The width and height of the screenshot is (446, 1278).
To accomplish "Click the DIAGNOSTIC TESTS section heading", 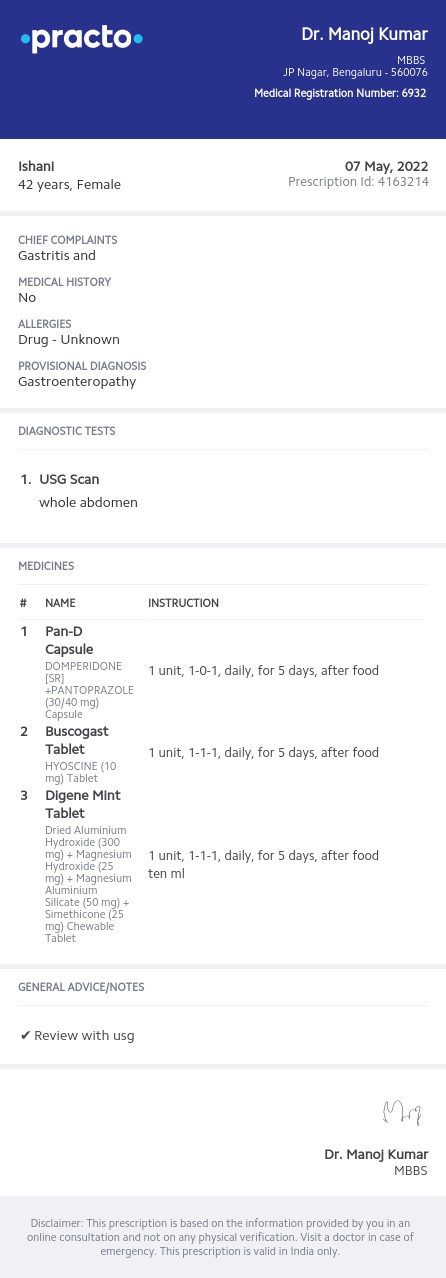I will (x=67, y=431).
